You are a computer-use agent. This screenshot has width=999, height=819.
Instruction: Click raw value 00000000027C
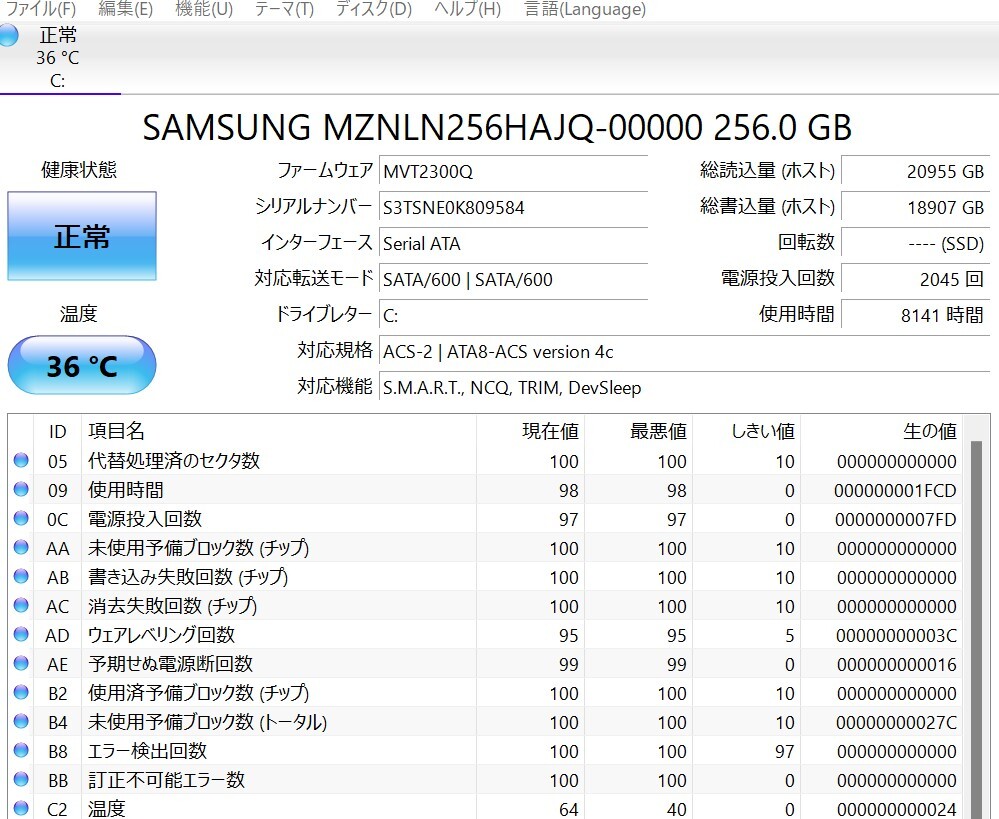point(896,722)
